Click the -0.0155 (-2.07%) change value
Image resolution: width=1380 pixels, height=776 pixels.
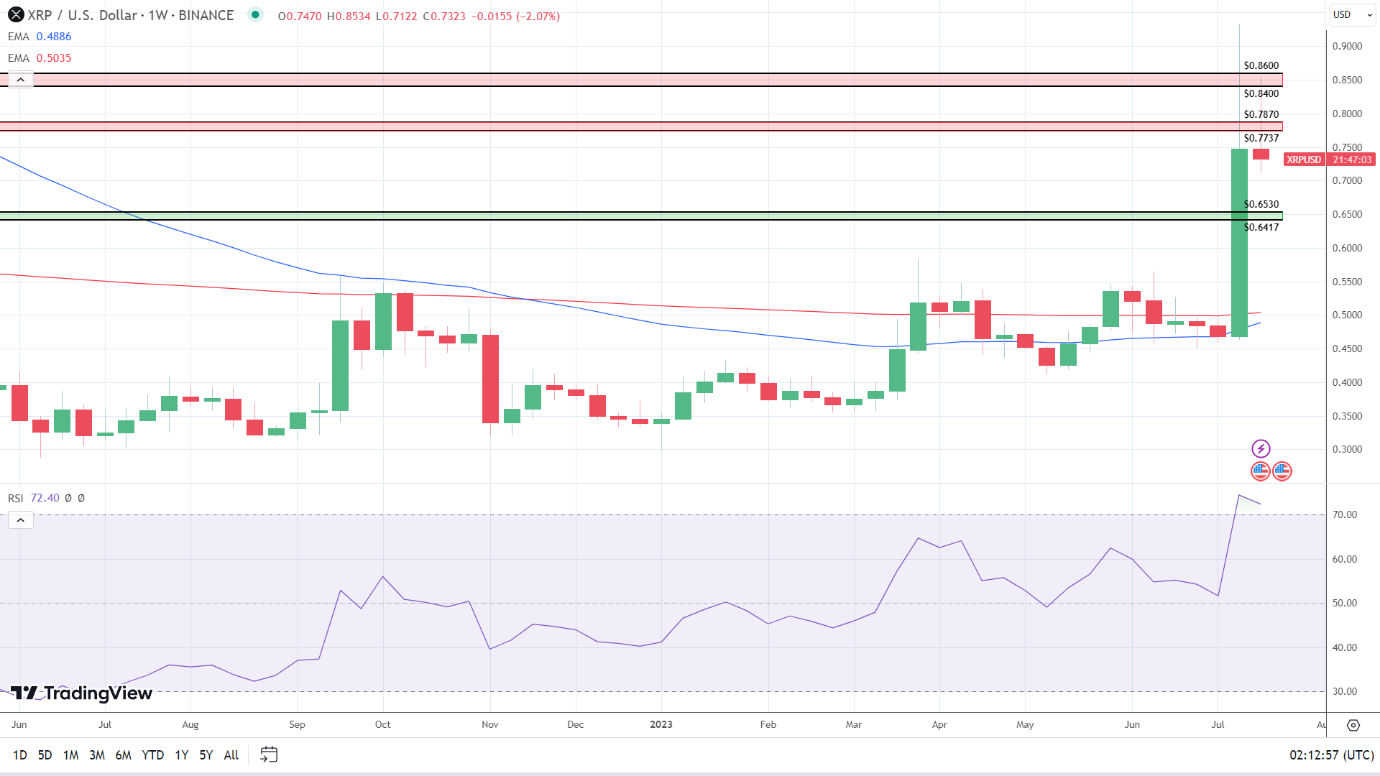[x=515, y=16]
